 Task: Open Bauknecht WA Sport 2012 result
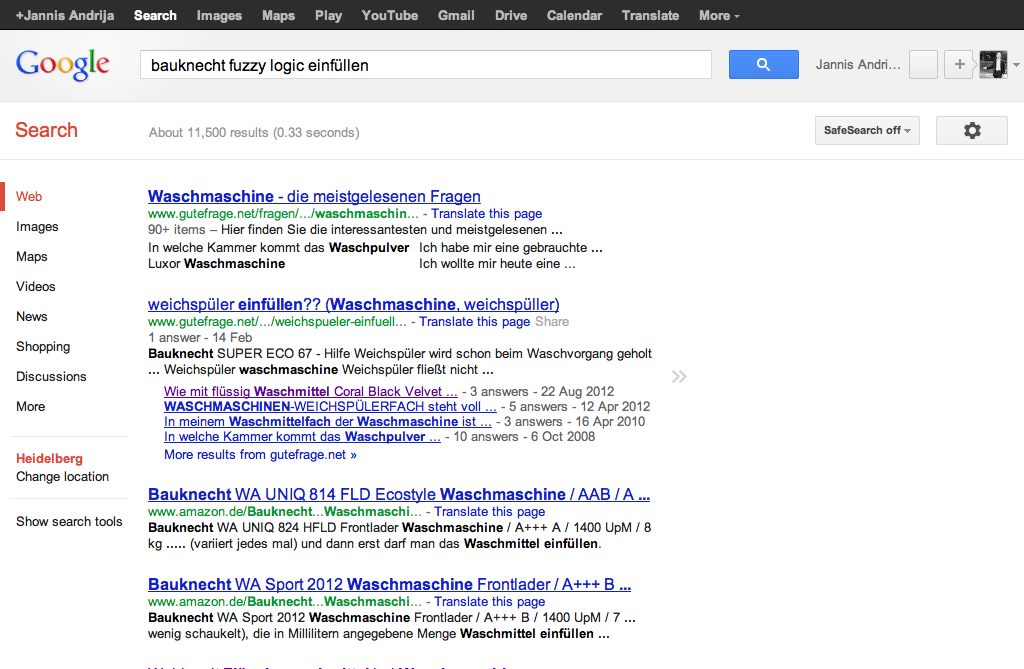389,585
